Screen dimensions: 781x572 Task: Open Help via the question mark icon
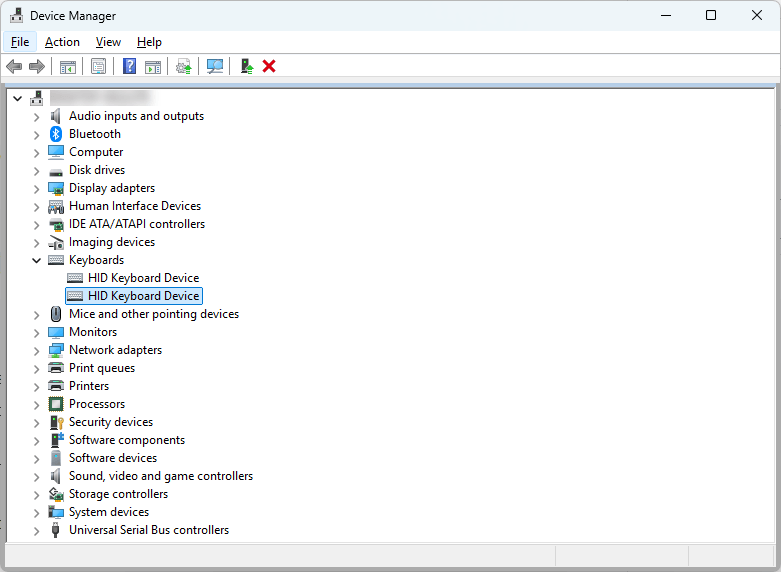tap(129, 66)
